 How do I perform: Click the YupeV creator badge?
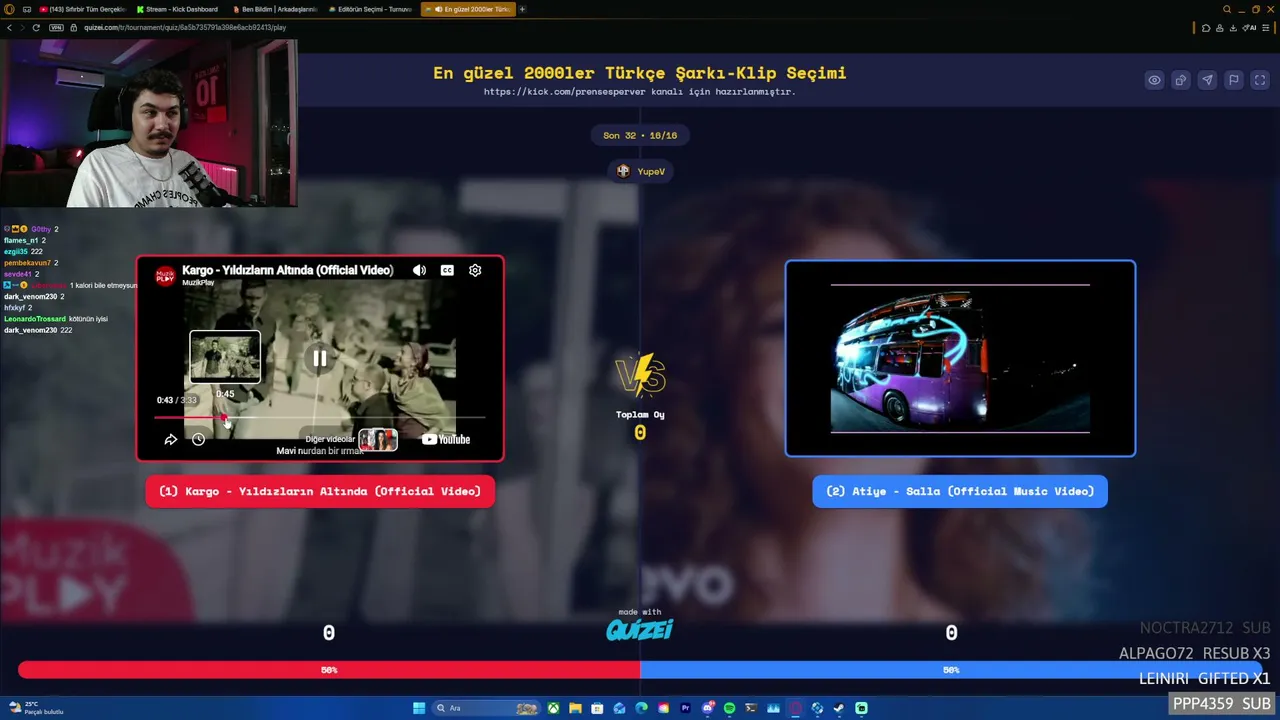640,171
